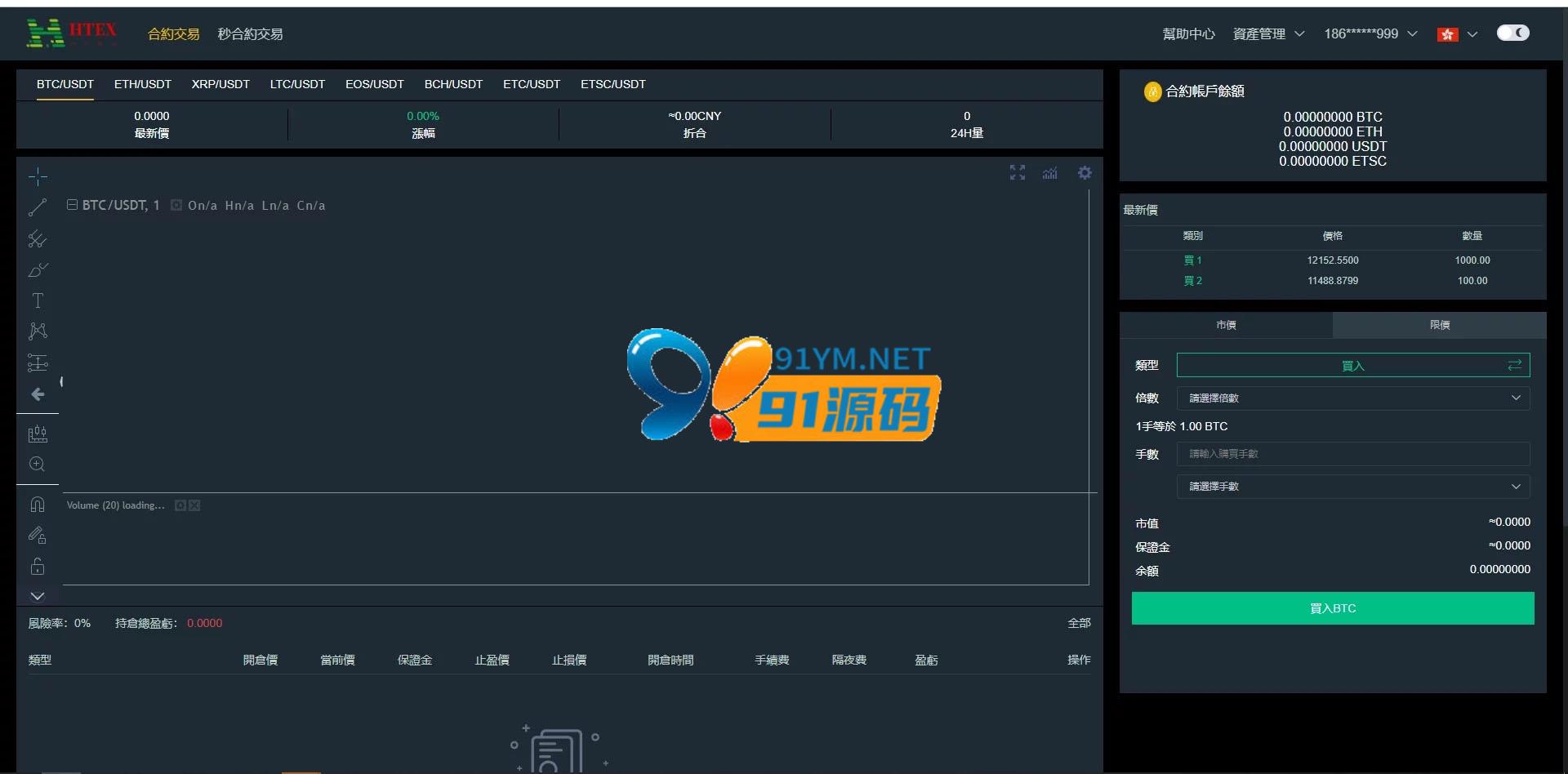Select the prediction and measurement tool
The image size is (1568, 774).
[38, 363]
